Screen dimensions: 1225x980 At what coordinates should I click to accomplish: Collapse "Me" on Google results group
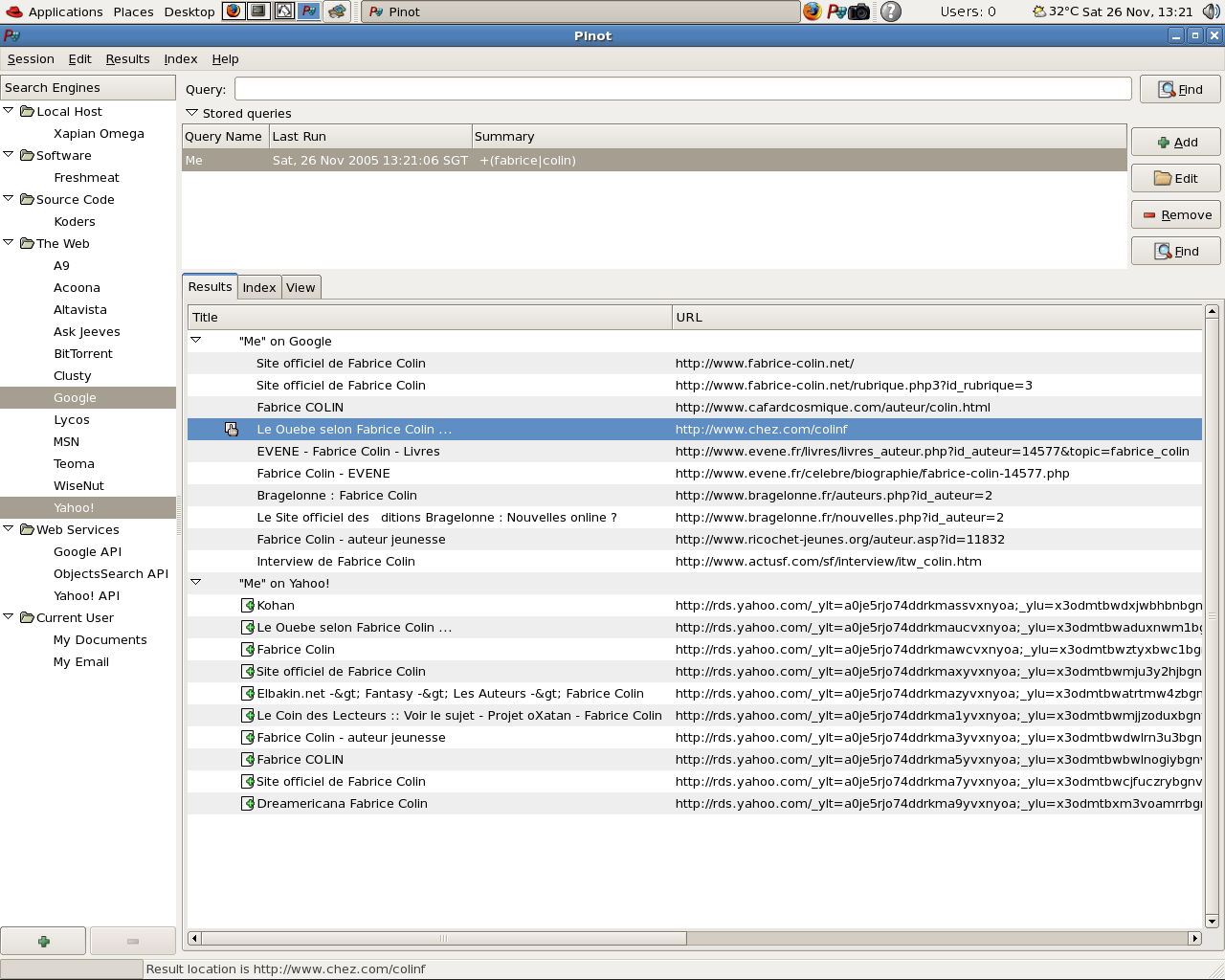196,340
